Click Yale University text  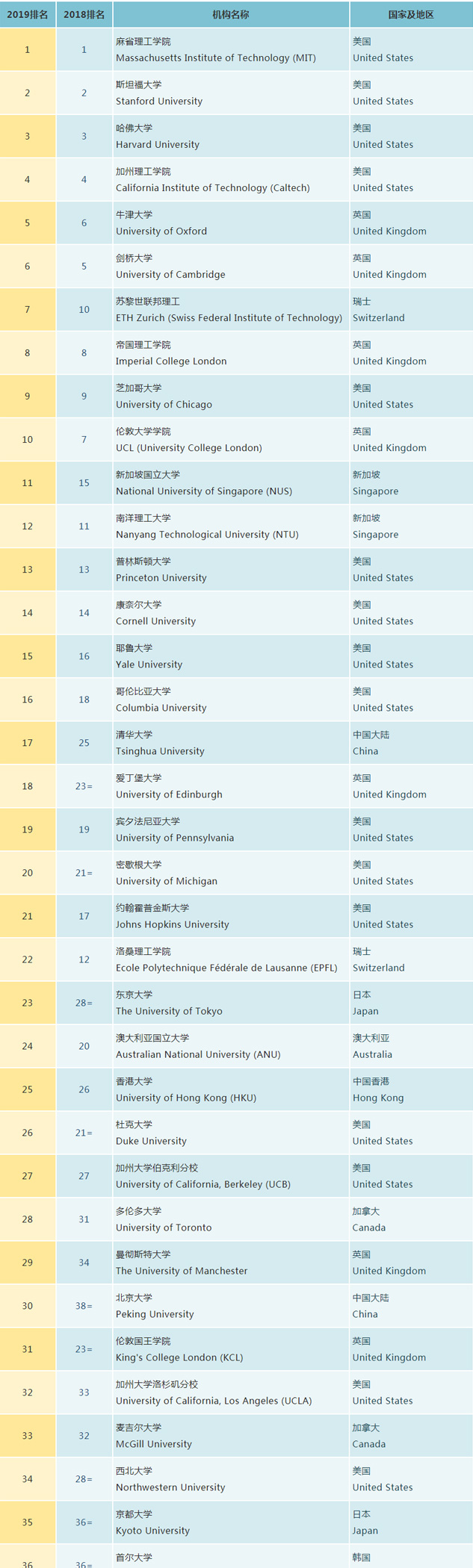pyautogui.click(x=149, y=665)
